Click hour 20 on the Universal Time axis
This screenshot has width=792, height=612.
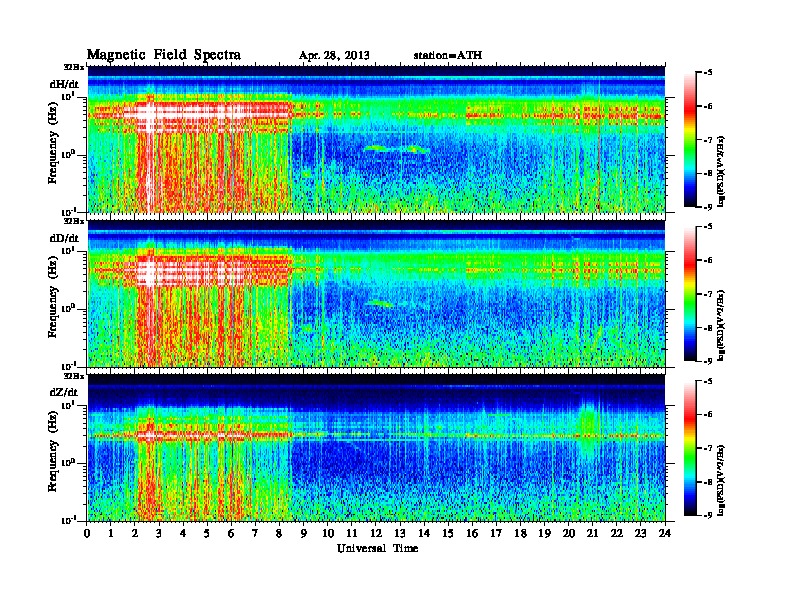pos(568,533)
